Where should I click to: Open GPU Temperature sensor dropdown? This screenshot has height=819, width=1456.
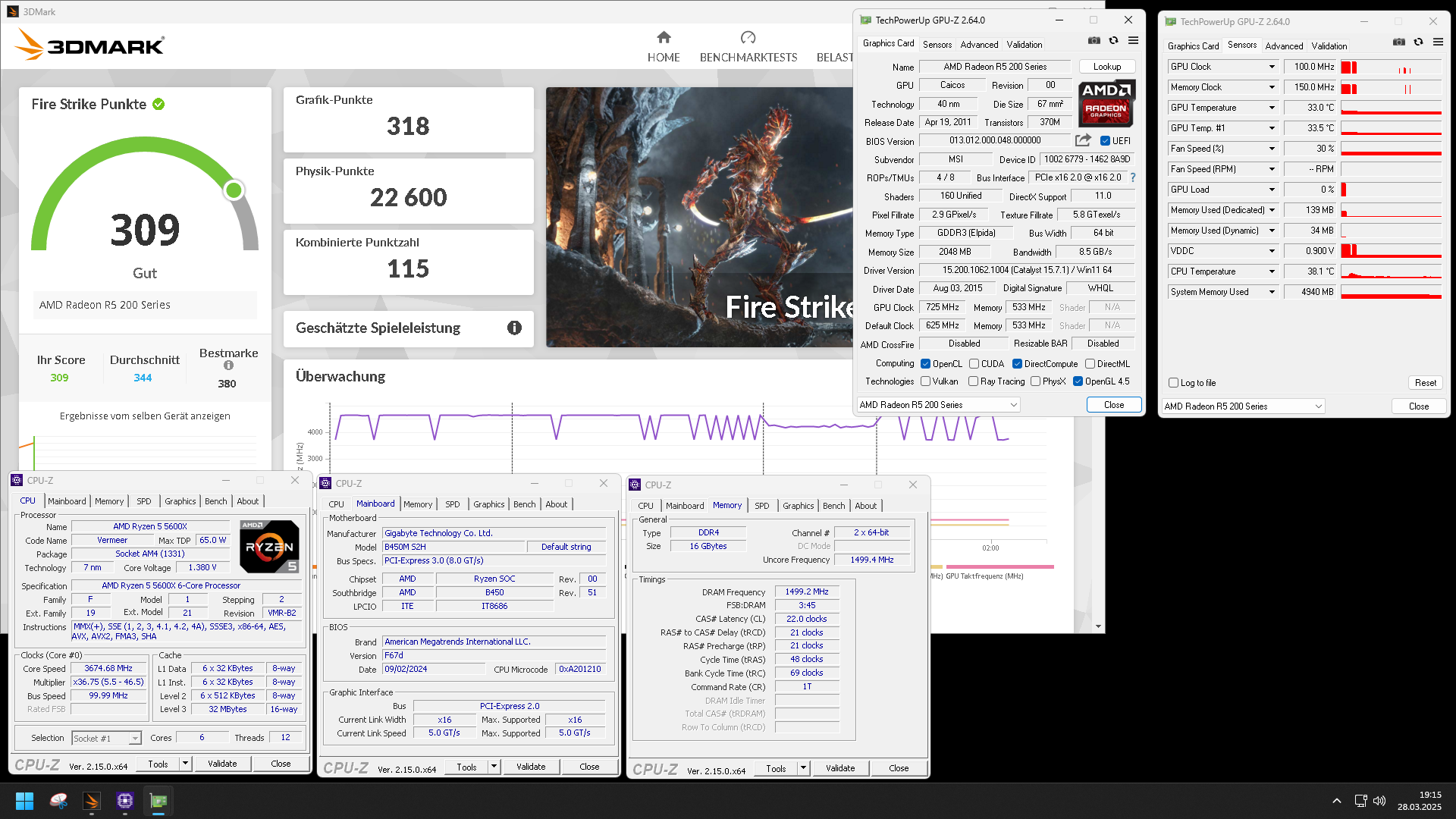pyautogui.click(x=1272, y=108)
